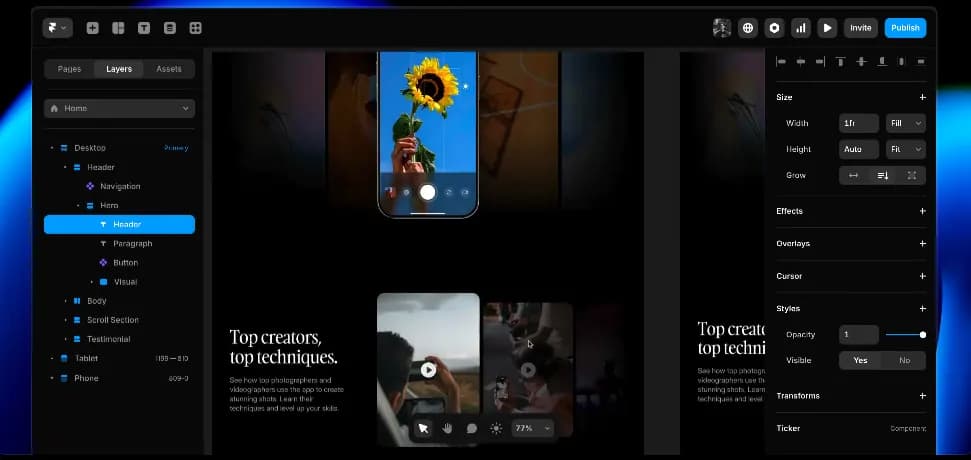This screenshot has height=460, width=971.
Task: Click the align left icon
Action: 781,61
